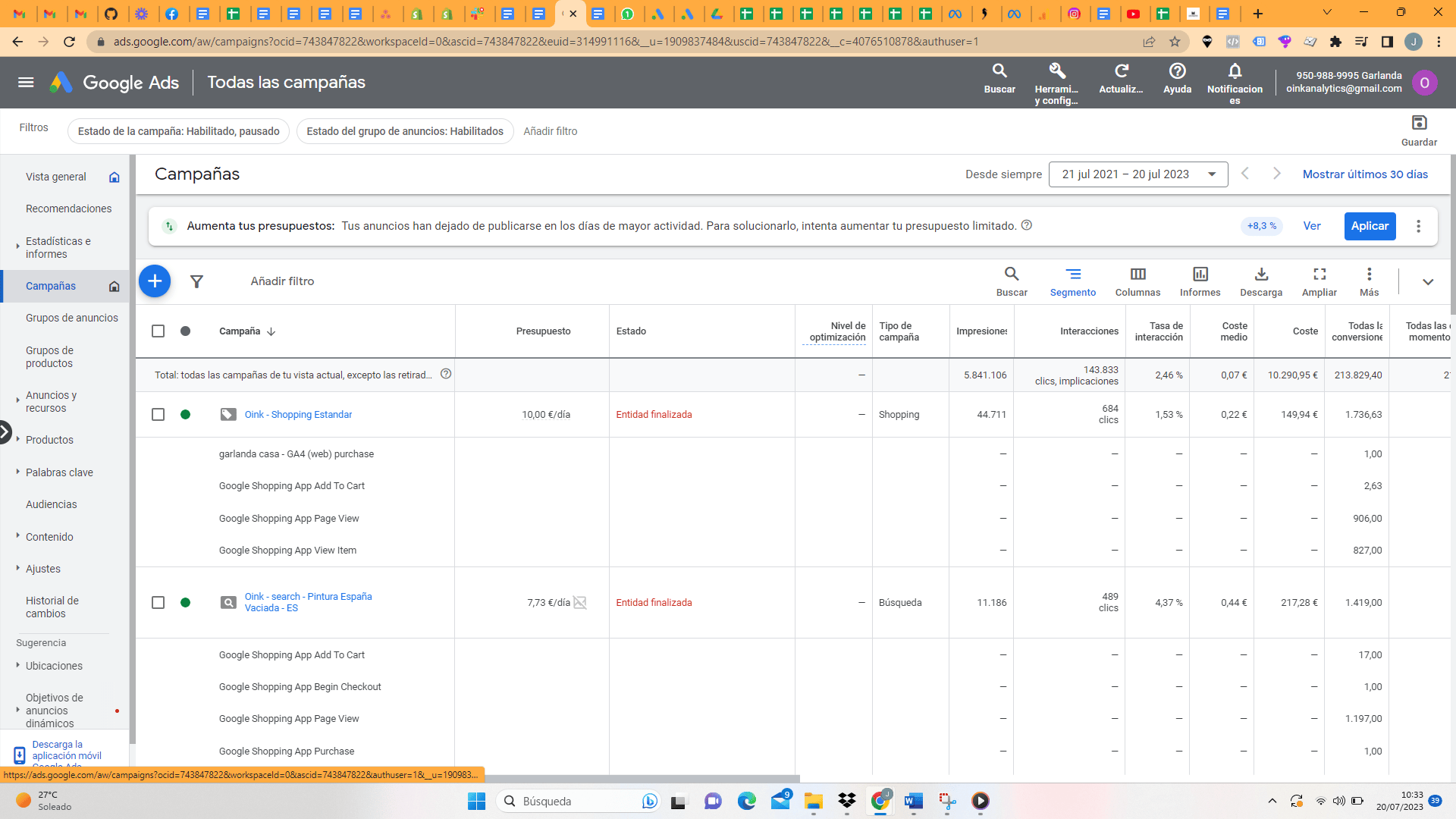1456x819 pixels.
Task: Click the Windows taskbar Búsqueda field
Action: 576,802
